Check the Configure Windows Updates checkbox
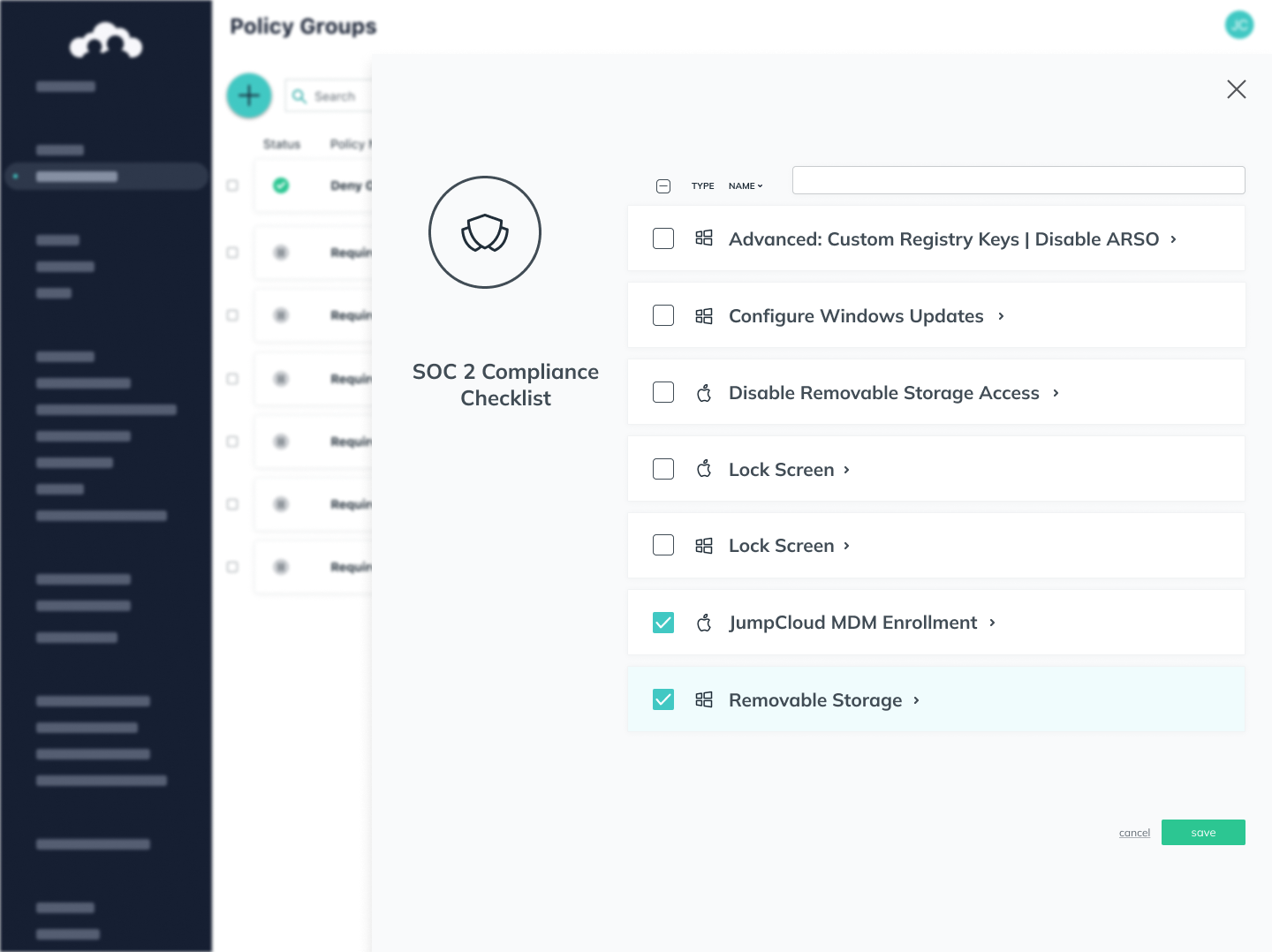Screen dimensions: 1272x952 pos(663,315)
